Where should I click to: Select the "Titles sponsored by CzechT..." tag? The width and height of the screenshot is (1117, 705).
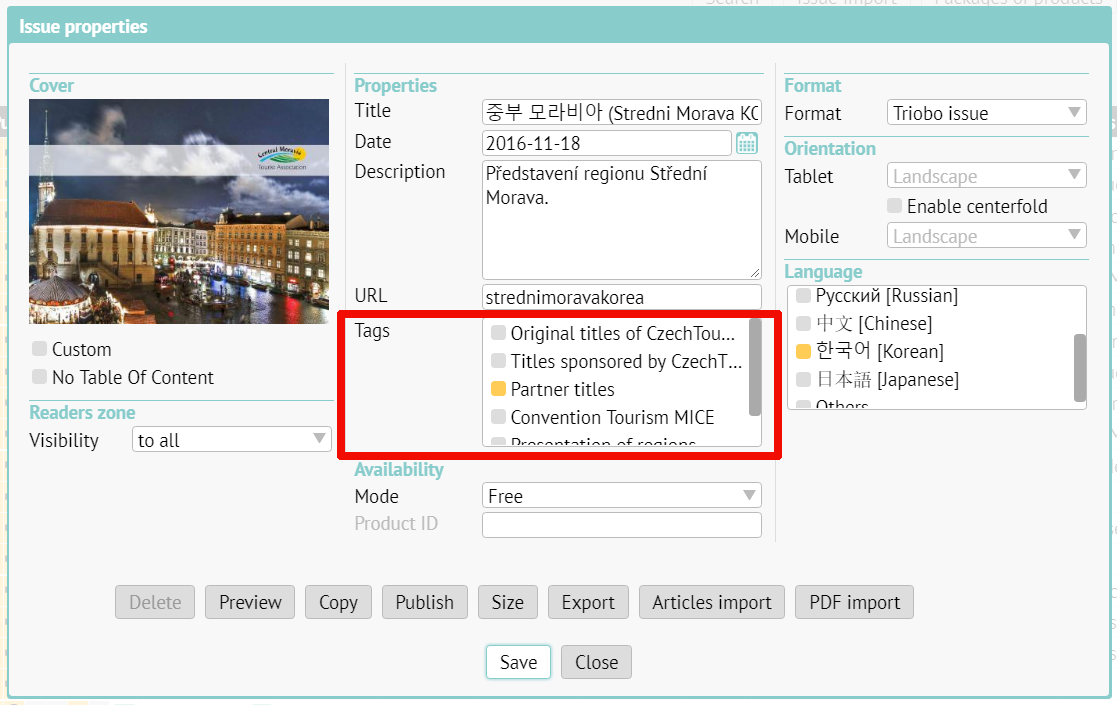click(496, 361)
